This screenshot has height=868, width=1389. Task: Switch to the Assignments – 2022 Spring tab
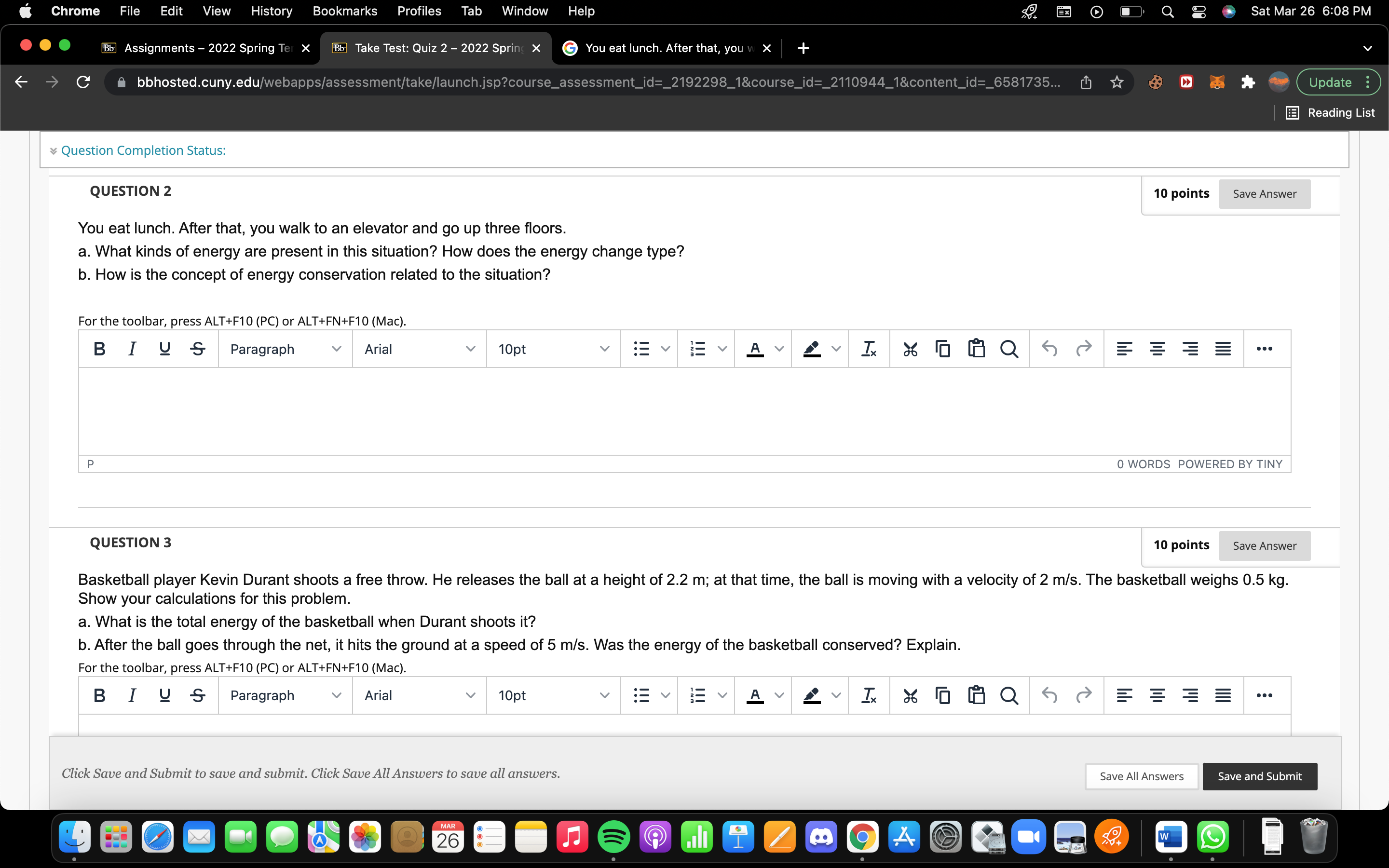(x=206, y=48)
